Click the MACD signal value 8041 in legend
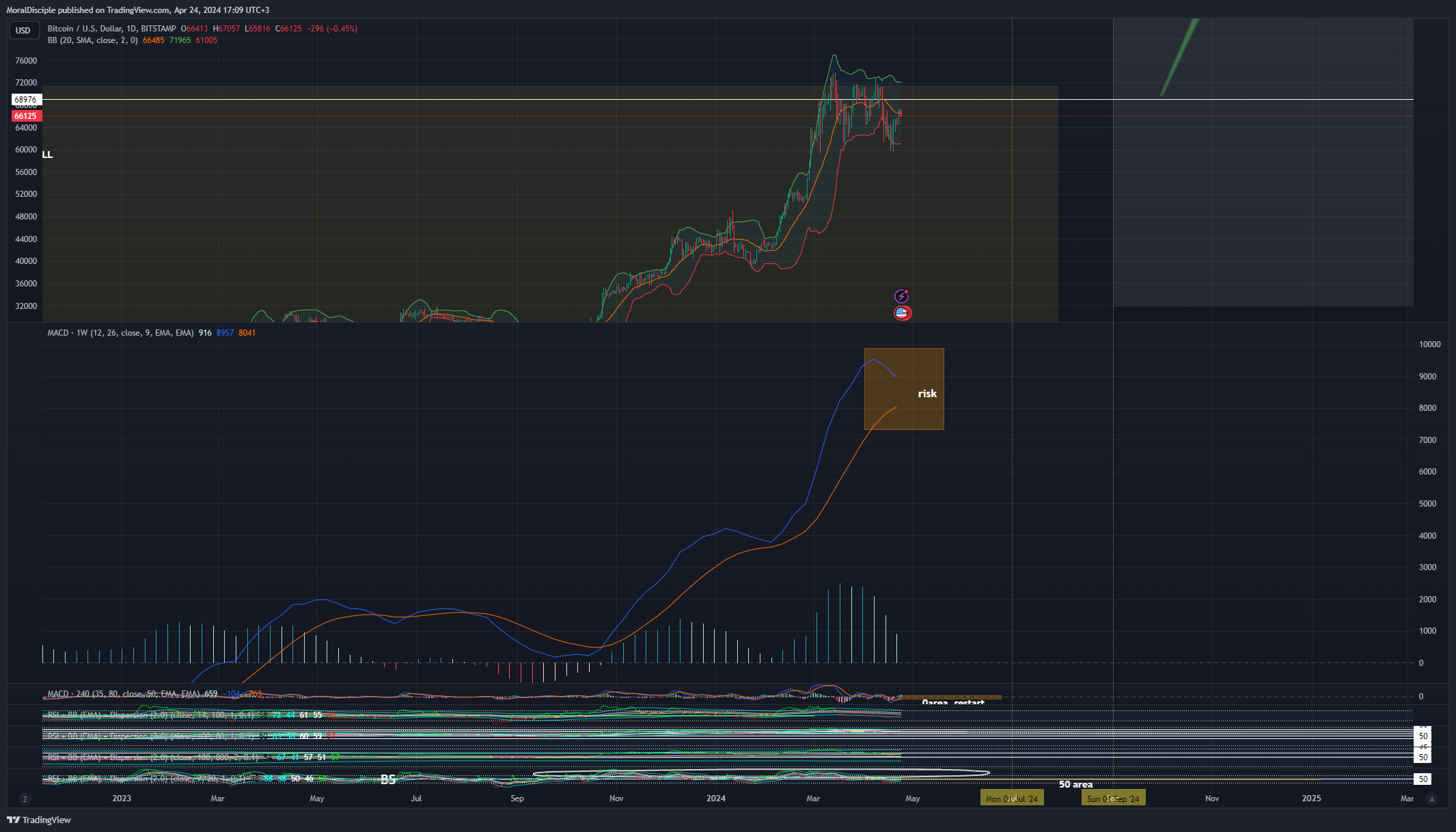This screenshot has width=1456, height=832. coord(247,333)
